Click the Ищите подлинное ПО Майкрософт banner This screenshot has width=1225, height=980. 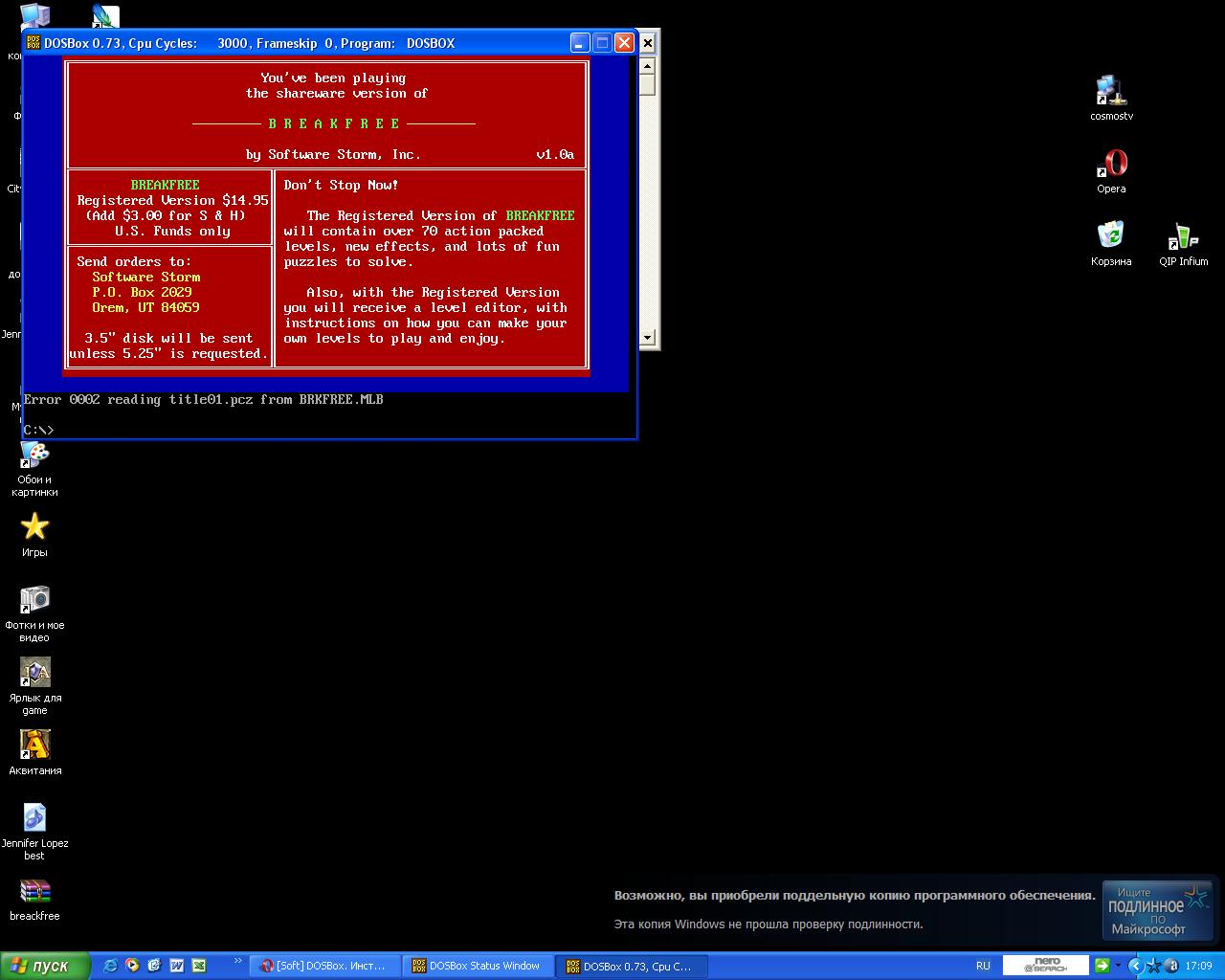[x=1158, y=910]
